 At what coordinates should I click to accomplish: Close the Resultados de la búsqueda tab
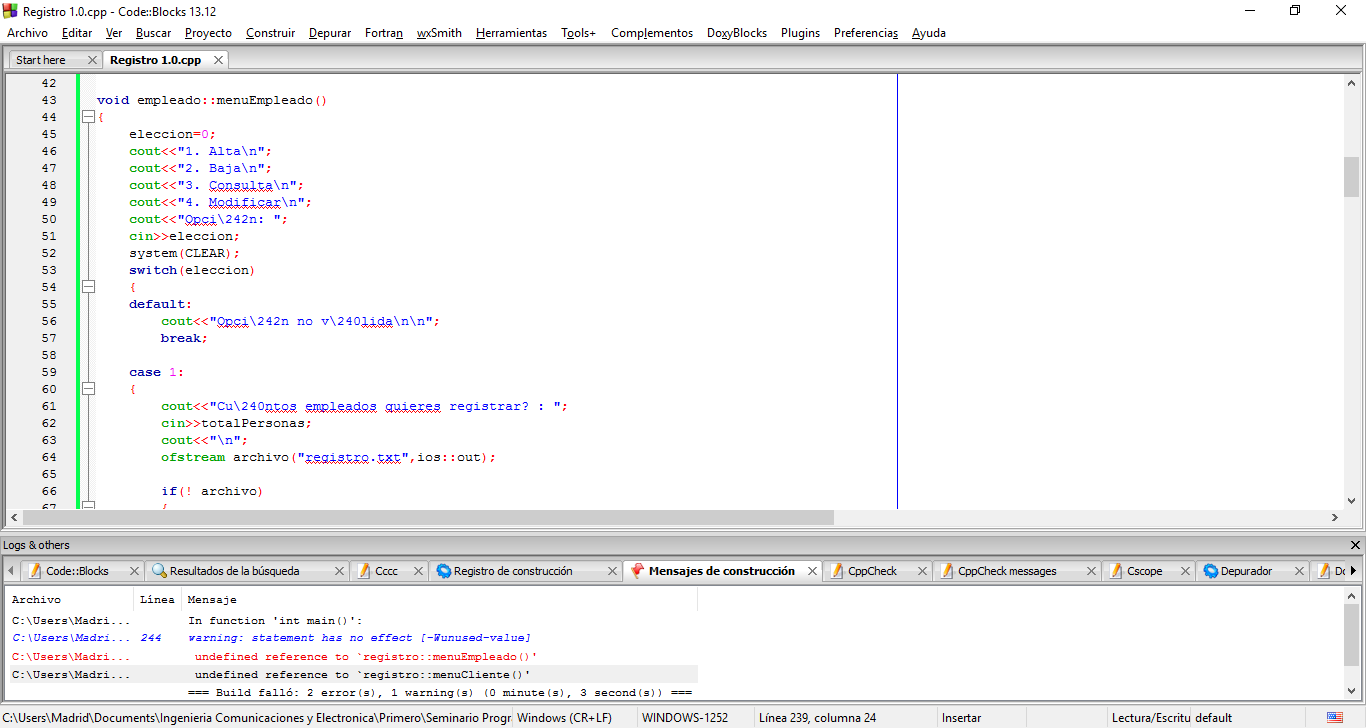(339, 571)
